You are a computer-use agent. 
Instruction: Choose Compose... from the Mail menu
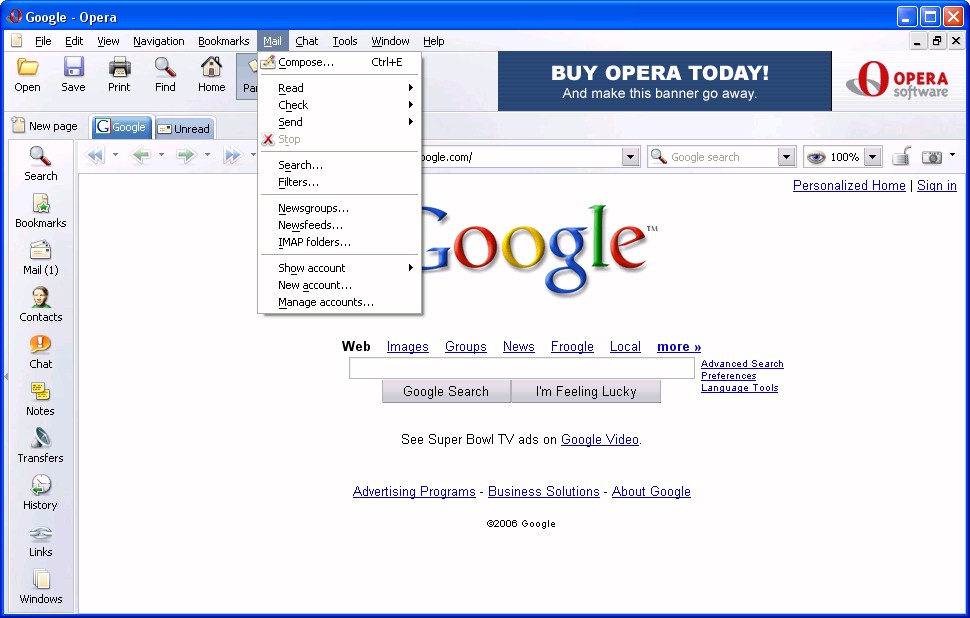tap(340, 62)
